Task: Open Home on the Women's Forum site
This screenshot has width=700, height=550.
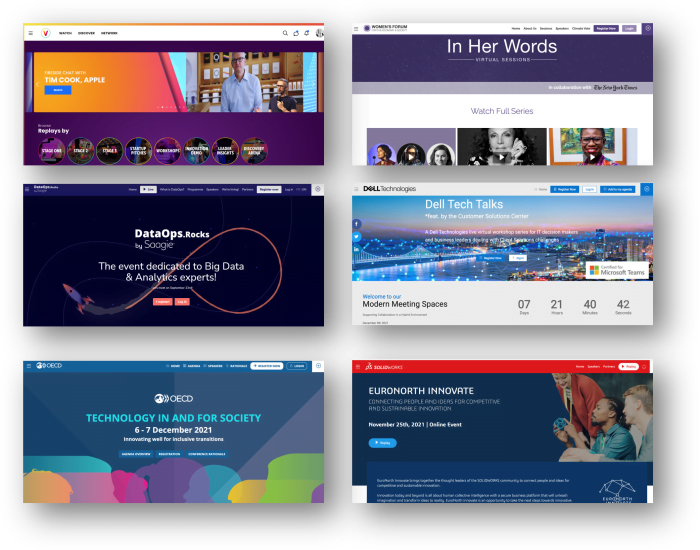Action: [516, 29]
